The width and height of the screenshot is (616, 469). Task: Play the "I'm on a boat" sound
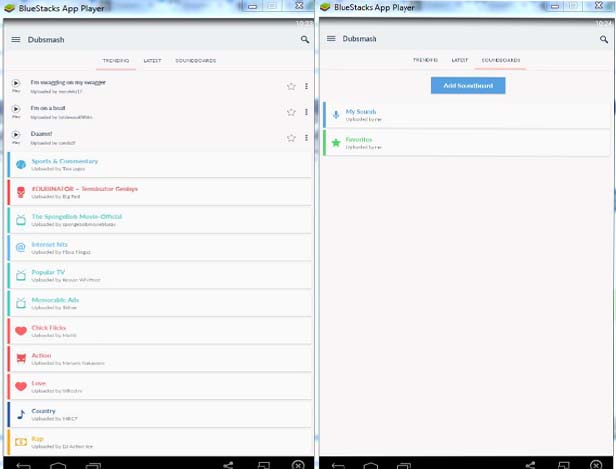(x=16, y=109)
